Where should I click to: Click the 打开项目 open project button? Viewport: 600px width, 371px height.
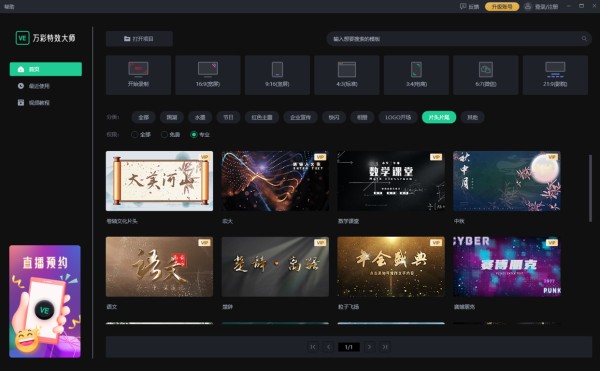point(139,39)
